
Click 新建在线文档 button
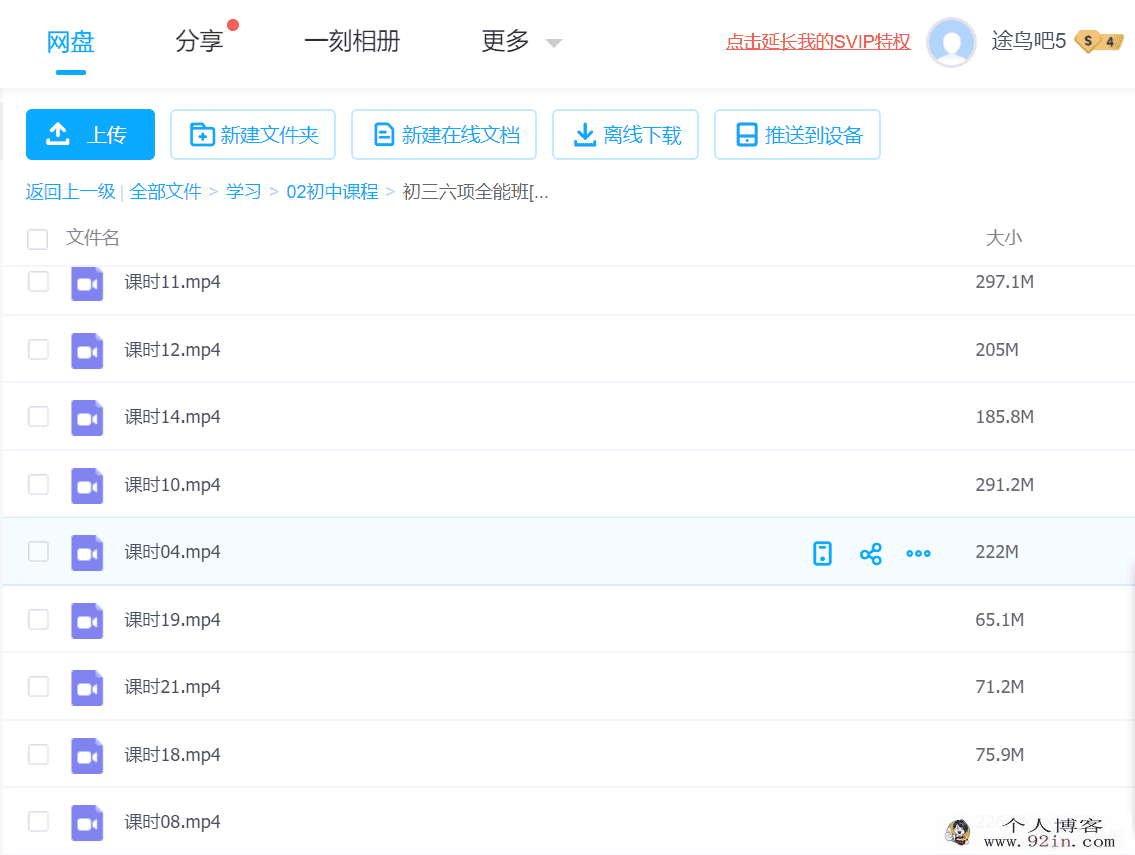(x=444, y=135)
